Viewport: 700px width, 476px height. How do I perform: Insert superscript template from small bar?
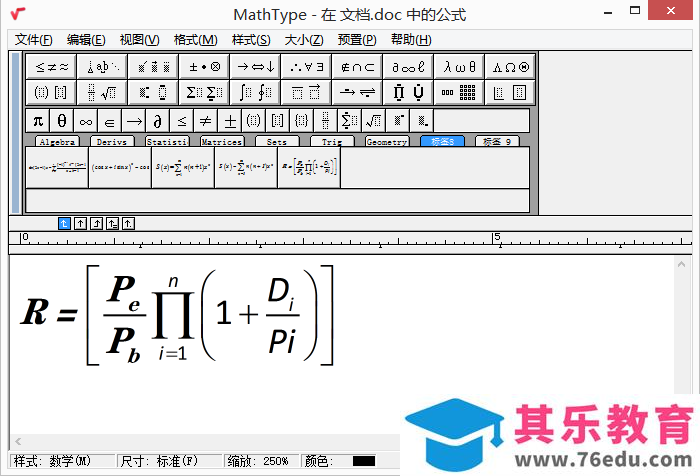[398, 121]
